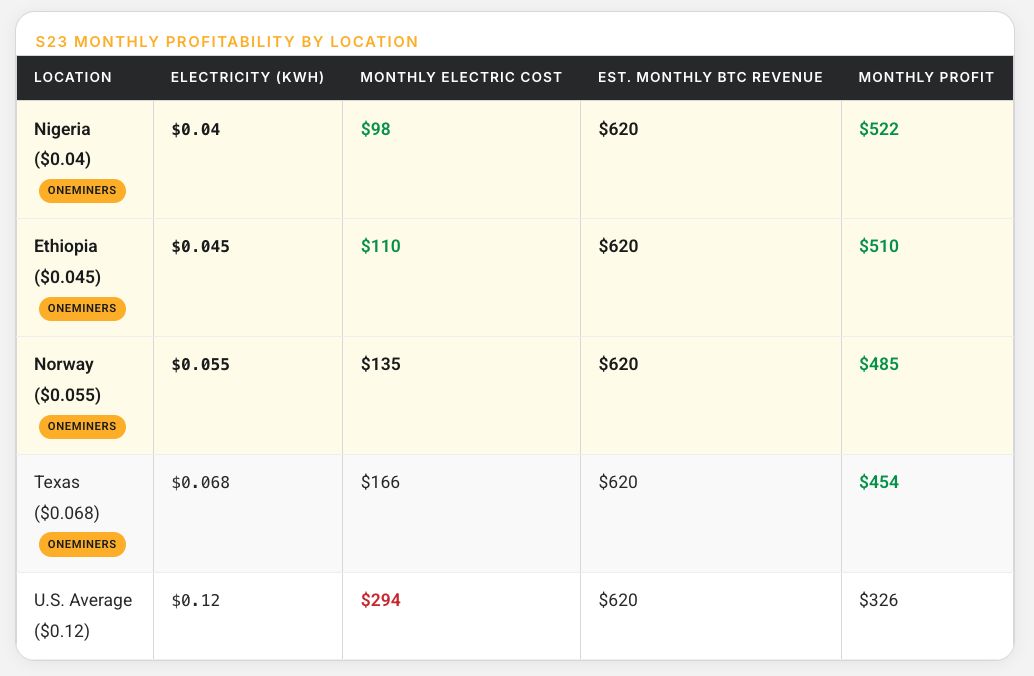Click the Monthly Profit column header

(x=926, y=78)
